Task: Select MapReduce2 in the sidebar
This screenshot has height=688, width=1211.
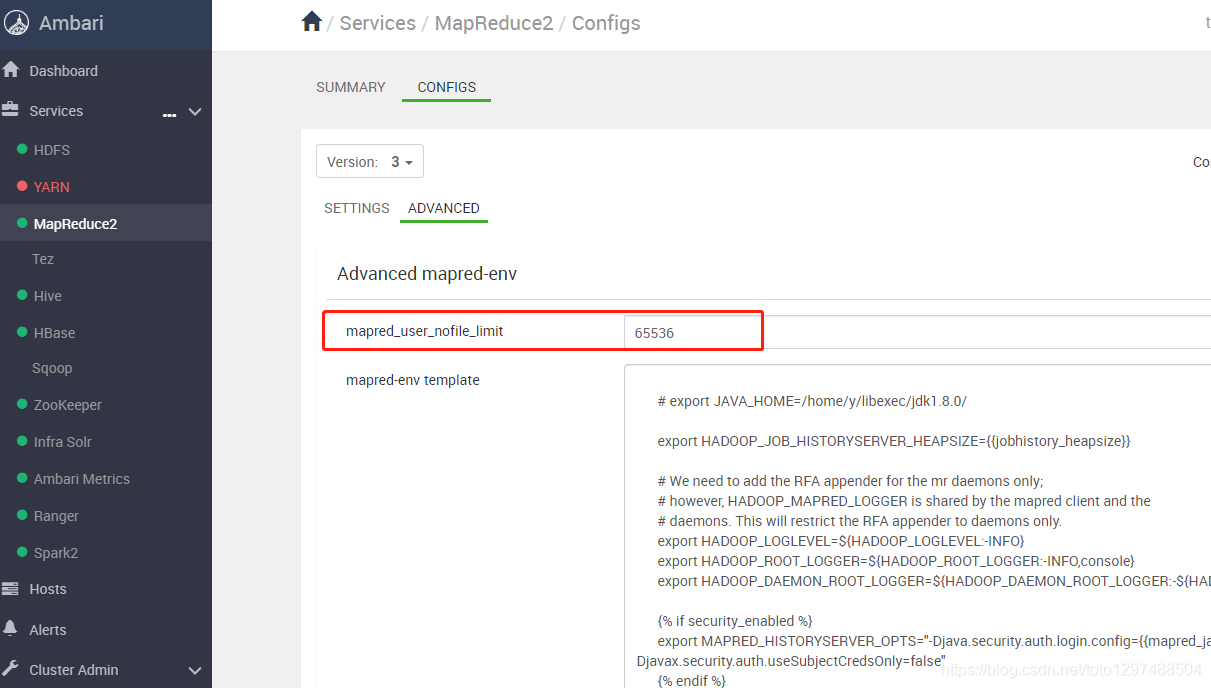Action: coord(75,224)
